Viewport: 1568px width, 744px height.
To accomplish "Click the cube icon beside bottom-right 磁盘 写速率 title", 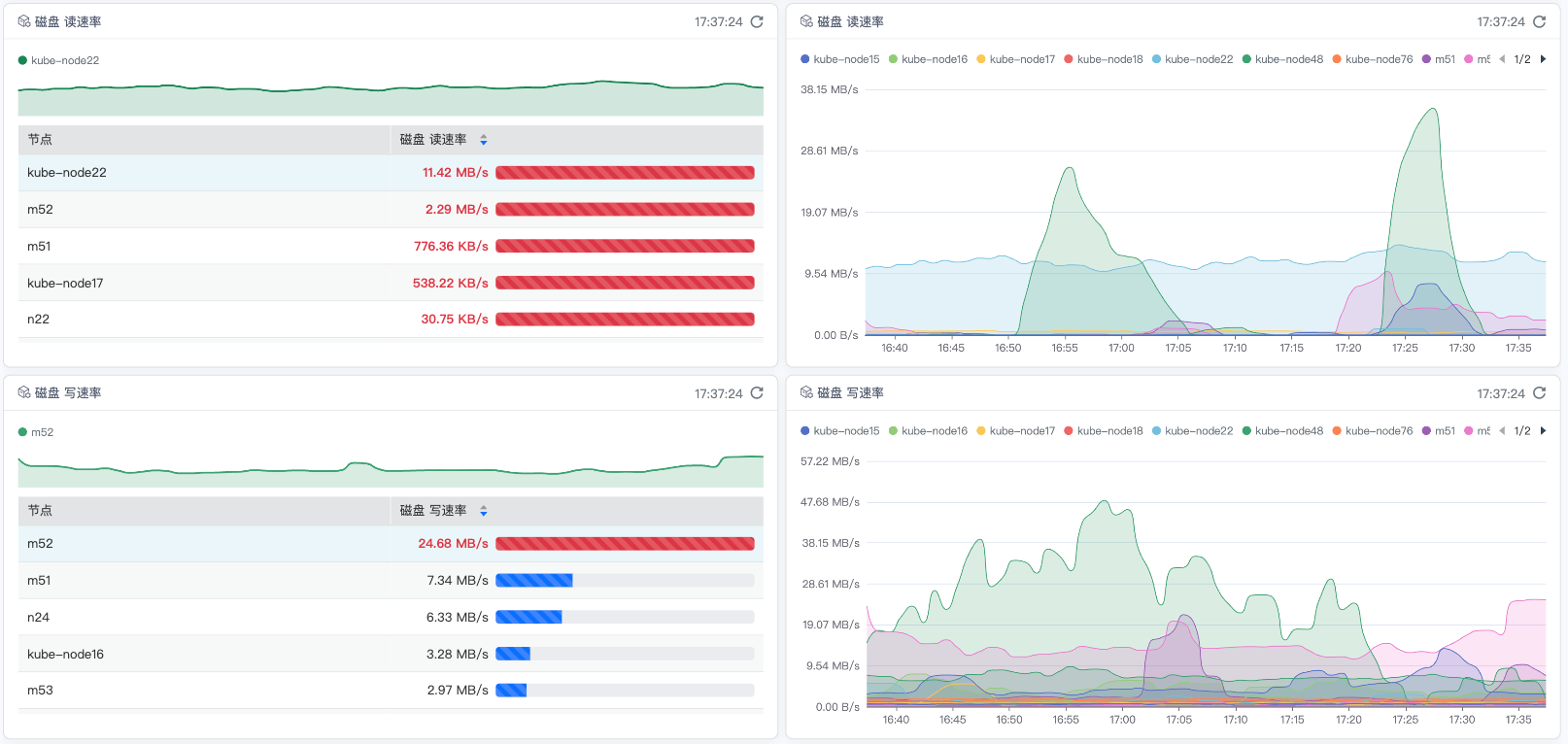I will 806,392.
